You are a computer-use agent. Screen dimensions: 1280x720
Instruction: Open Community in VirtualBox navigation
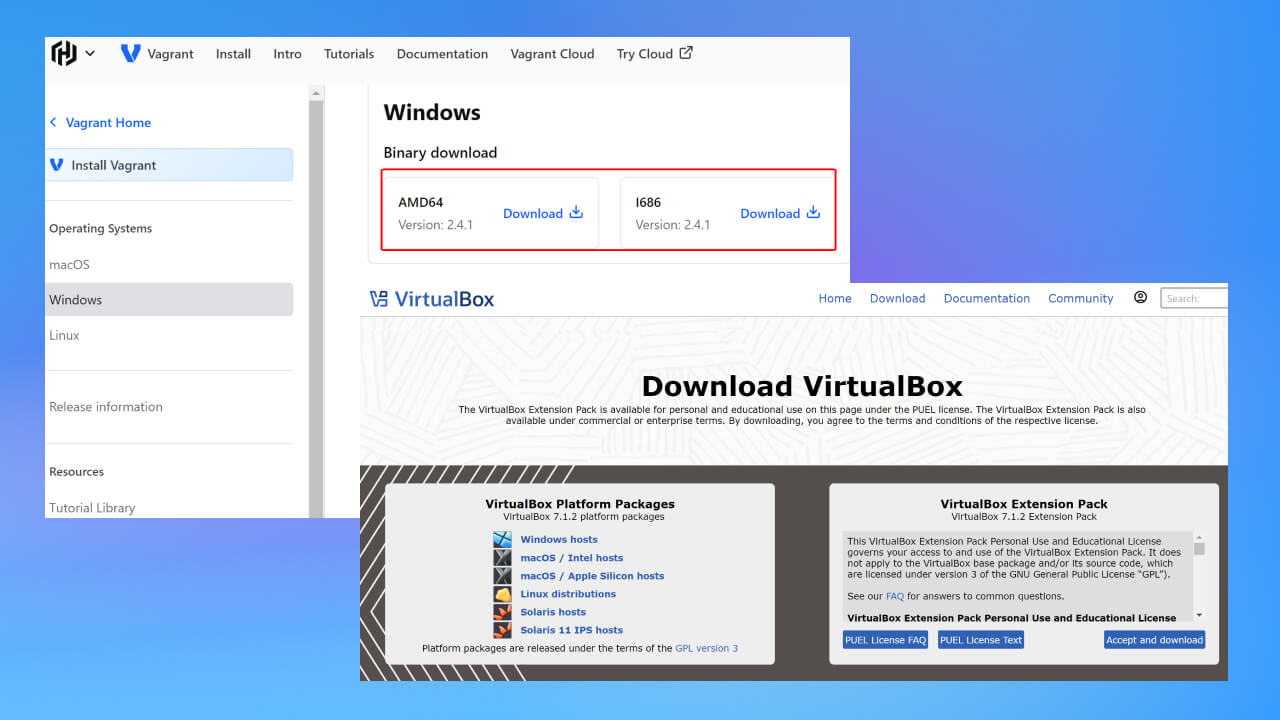pyautogui.click(x=1080, y=298)
